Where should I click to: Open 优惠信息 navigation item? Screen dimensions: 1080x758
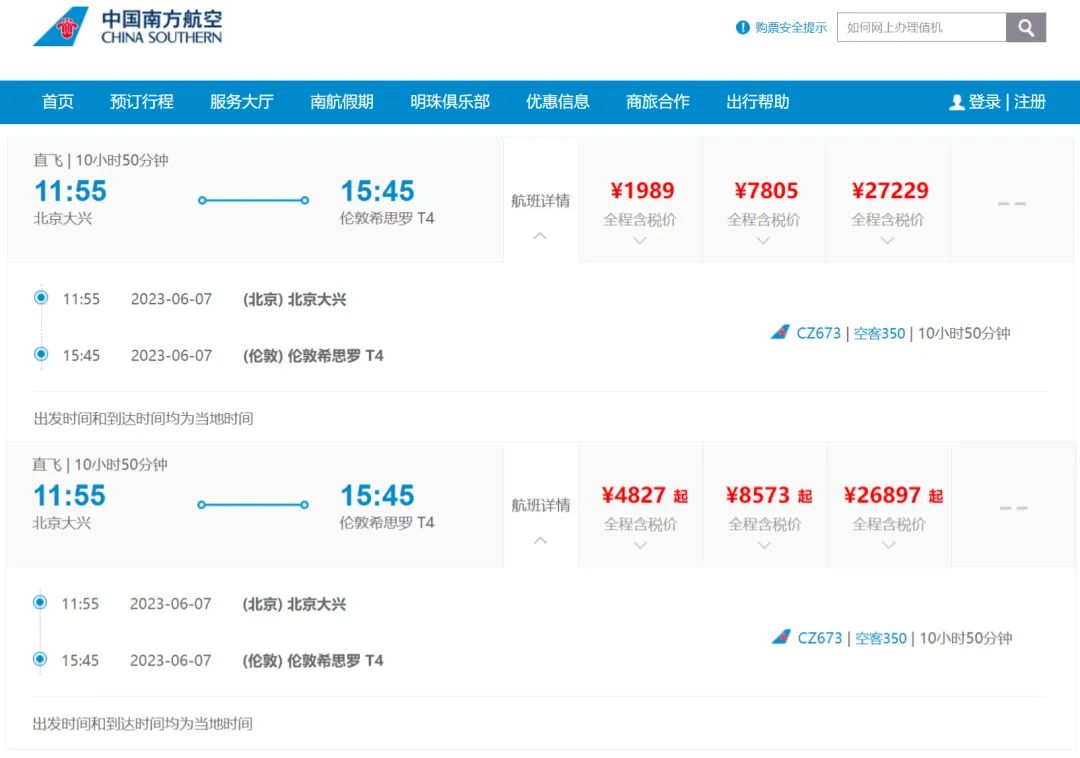[558, 102]
